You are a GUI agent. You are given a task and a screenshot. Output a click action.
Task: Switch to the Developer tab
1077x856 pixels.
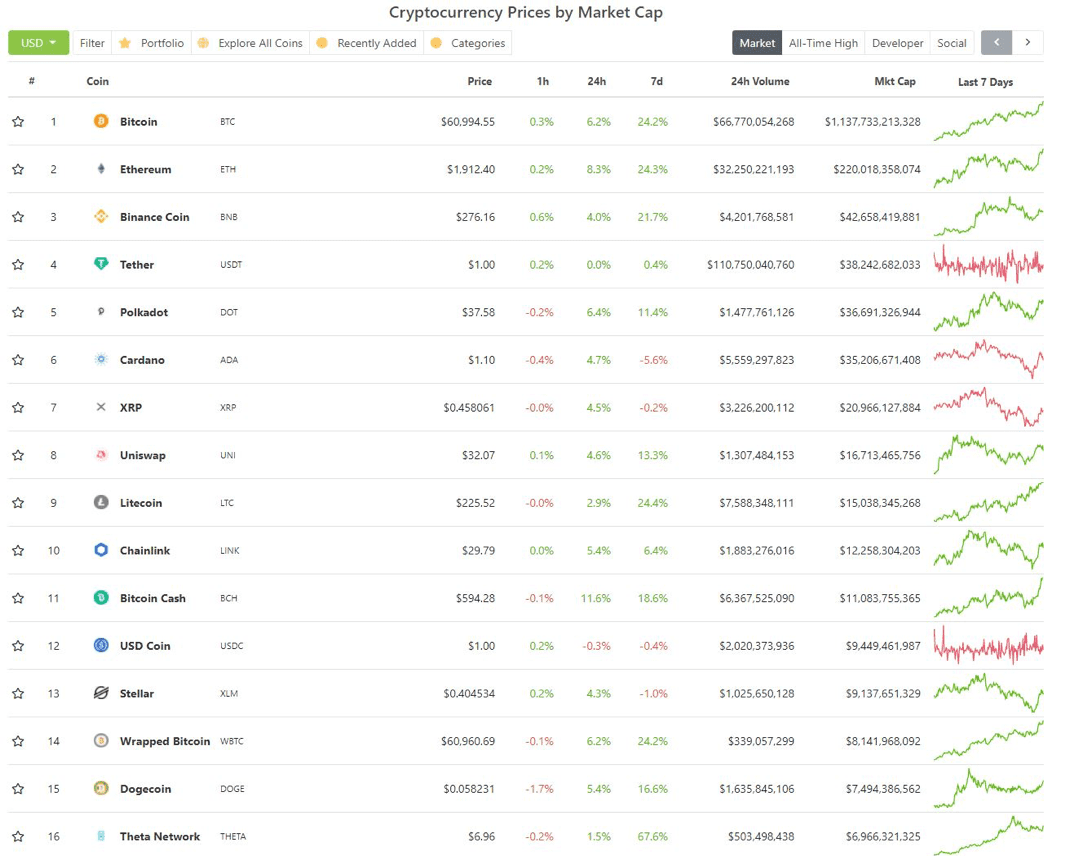[897, 43]
